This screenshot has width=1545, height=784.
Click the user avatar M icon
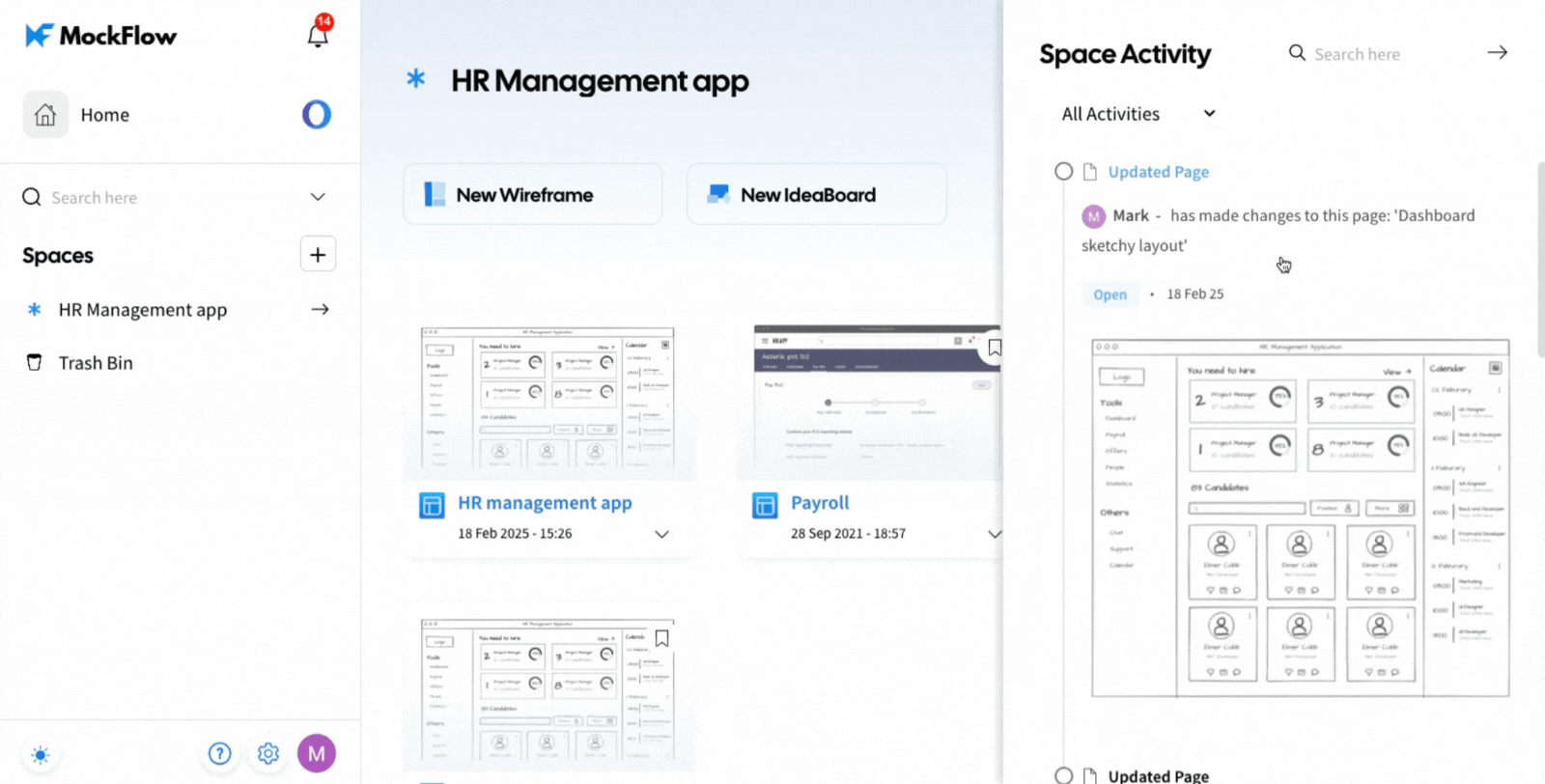pyautogui.click(x=317, y=753)
